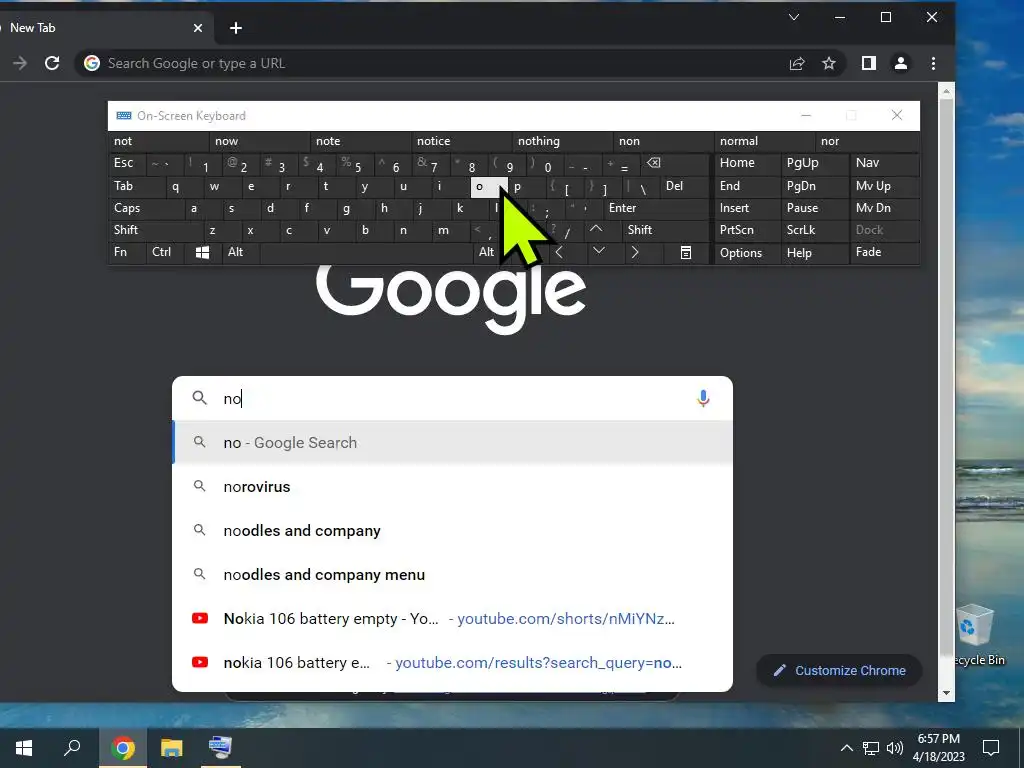
Task: Select 'no - Google Search' suggestion
Action: (x=452, y=443)
